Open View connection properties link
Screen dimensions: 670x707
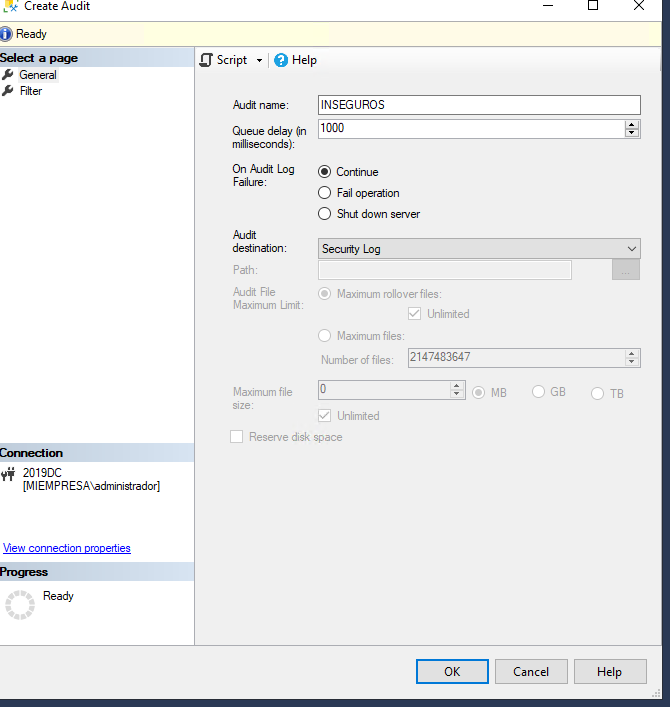click(x=67, y=548)
